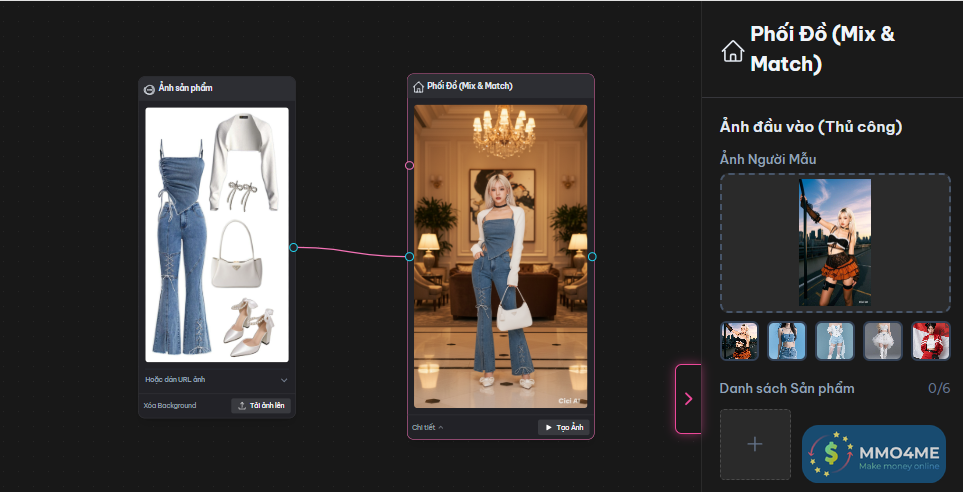This screenshot has height=492, width=963.
Task: Click the product outfit image in Ảnh sản phẩm
Action: click(217, 235)
